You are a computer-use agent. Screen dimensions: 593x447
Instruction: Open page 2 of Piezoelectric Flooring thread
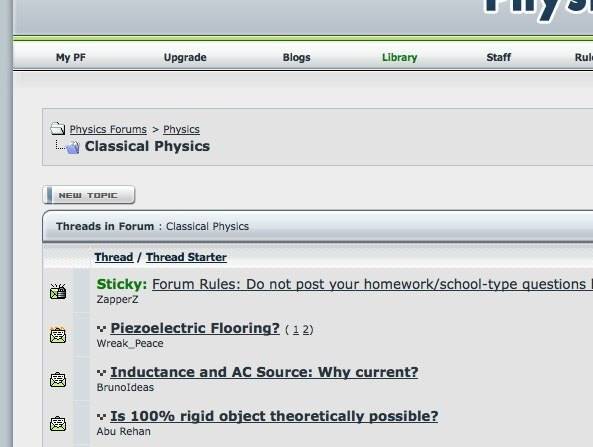(306, 330)
